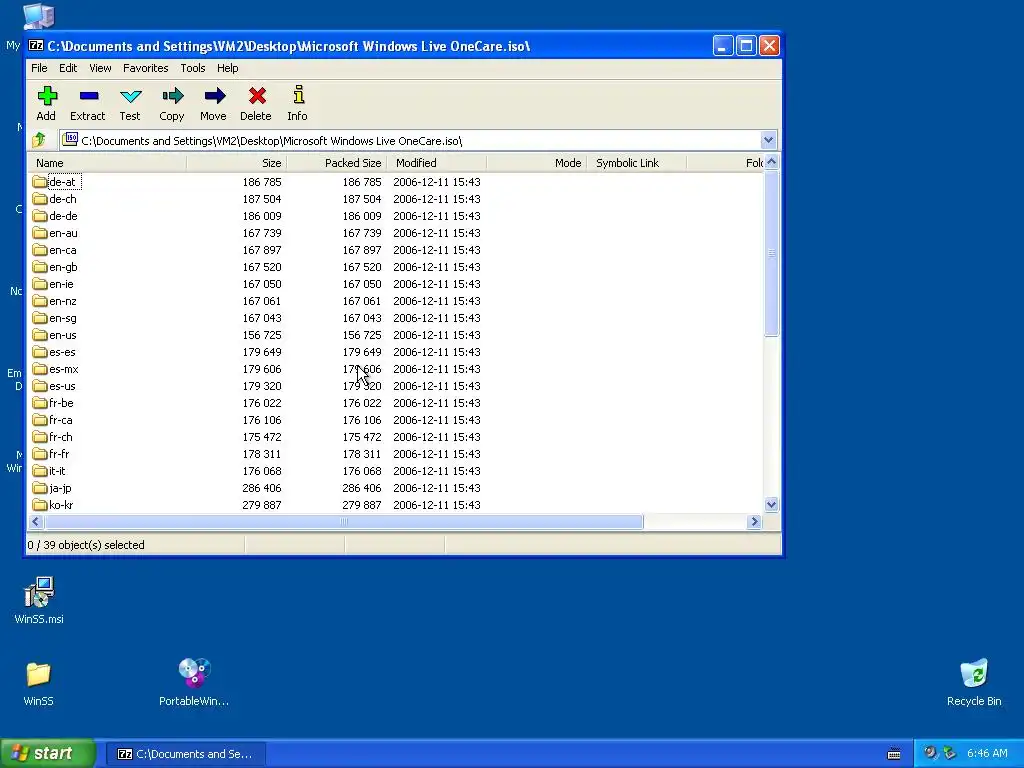1024x768 pixels.
Task: Click '0 / 39 object(s) selected' status
Action: (86, 545)
